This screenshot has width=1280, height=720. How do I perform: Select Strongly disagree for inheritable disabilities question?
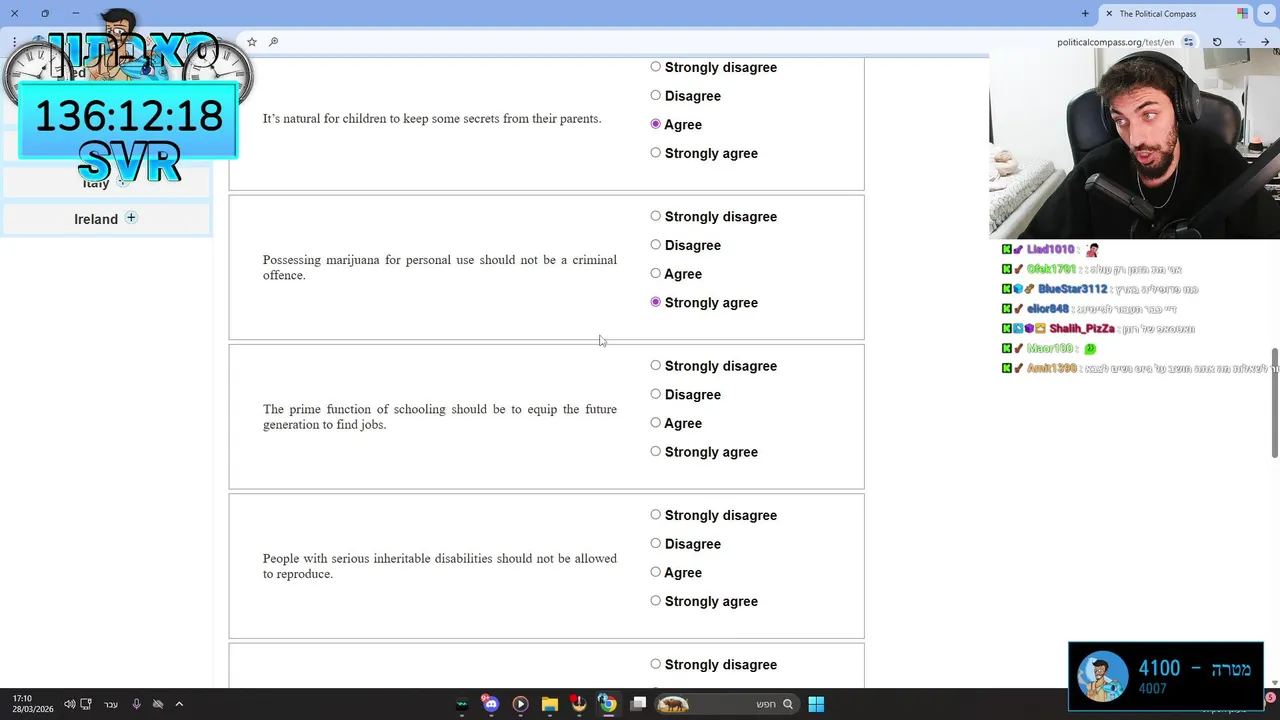point(655,515)
